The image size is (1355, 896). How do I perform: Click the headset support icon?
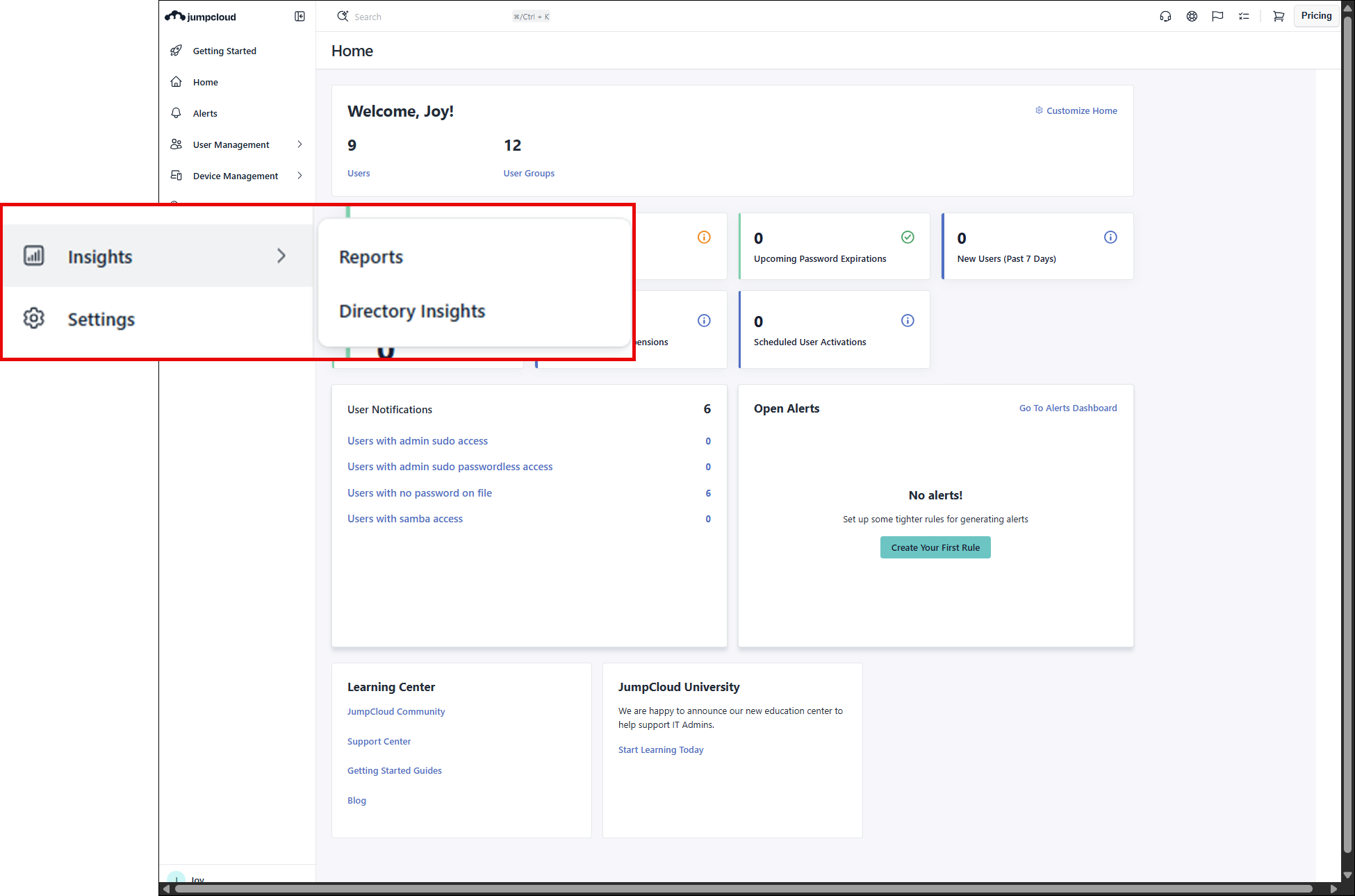click(x=1165, y=17)
